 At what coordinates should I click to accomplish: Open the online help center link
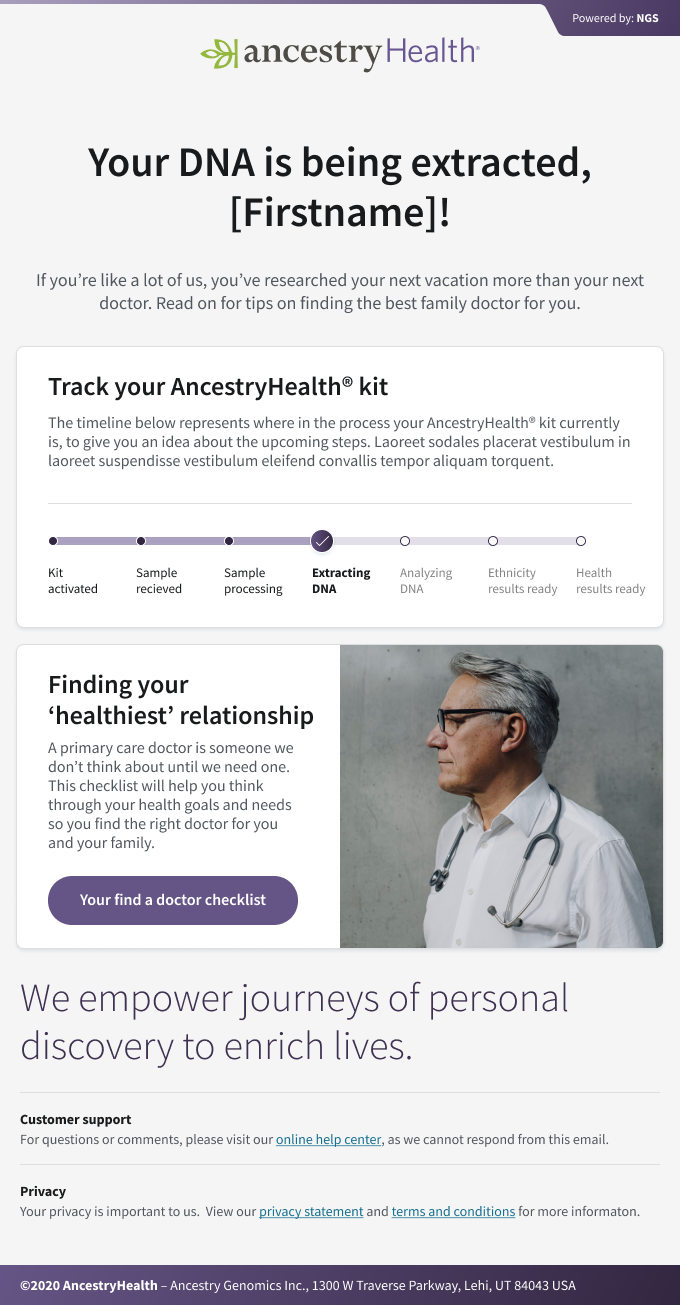(329, 1139)
